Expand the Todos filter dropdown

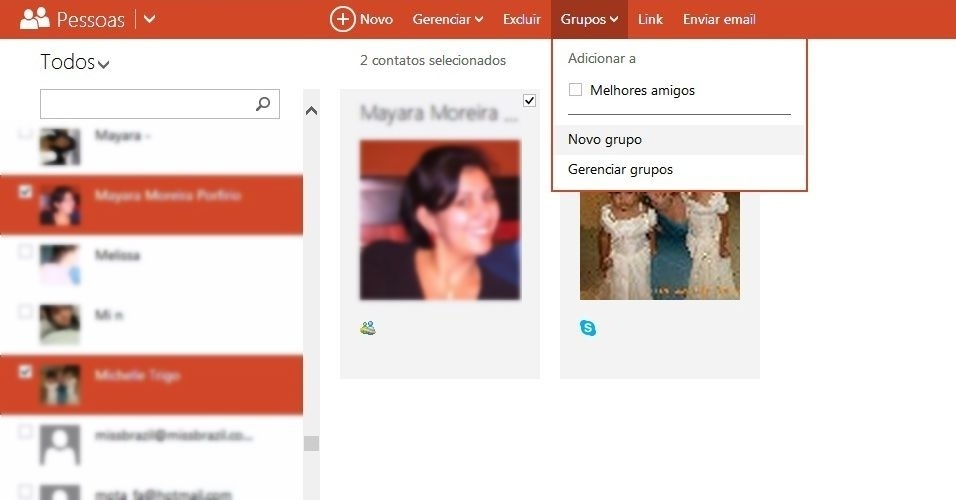(x=74, y=62)
